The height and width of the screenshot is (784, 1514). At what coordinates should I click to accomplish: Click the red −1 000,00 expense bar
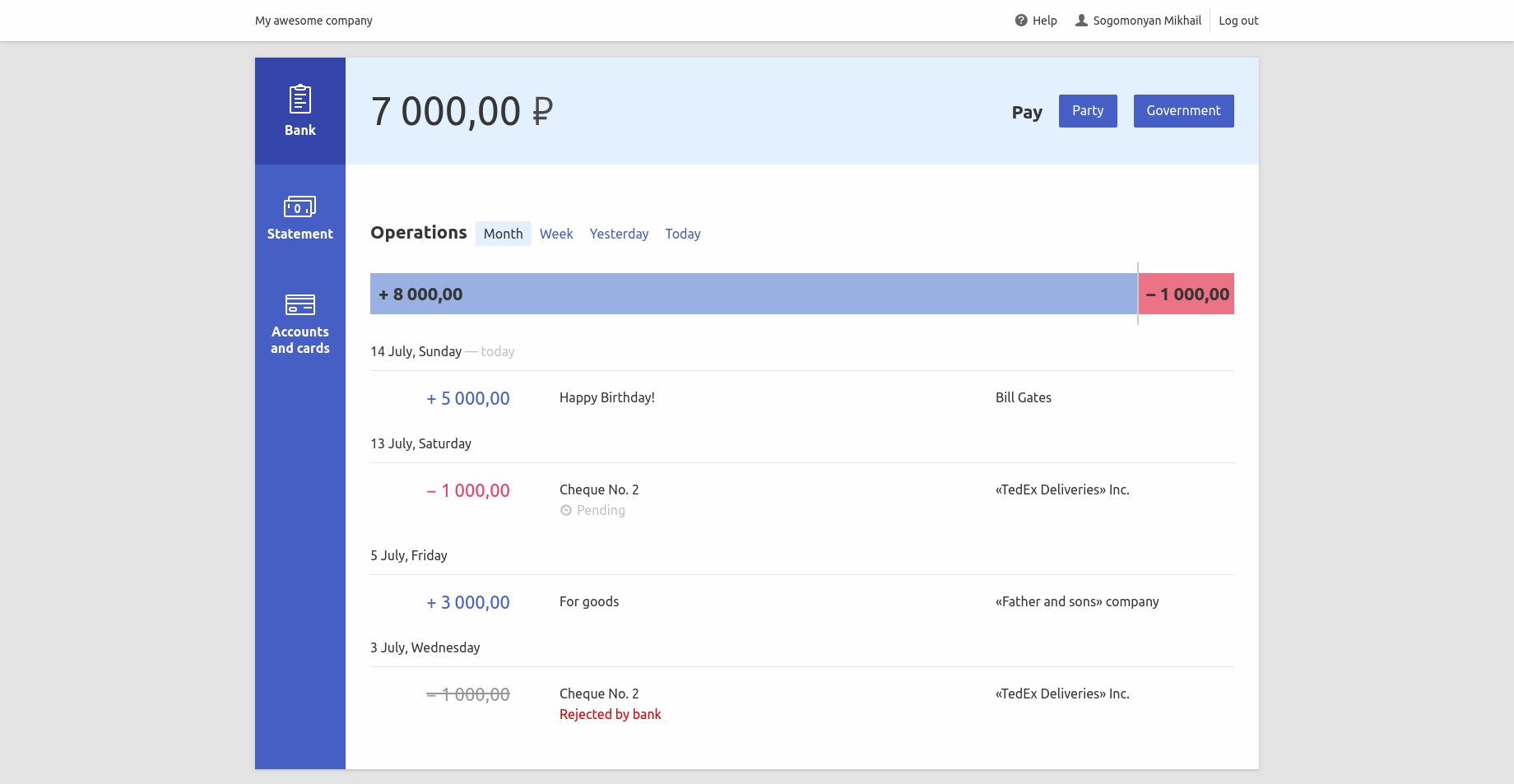[1186, 294]
